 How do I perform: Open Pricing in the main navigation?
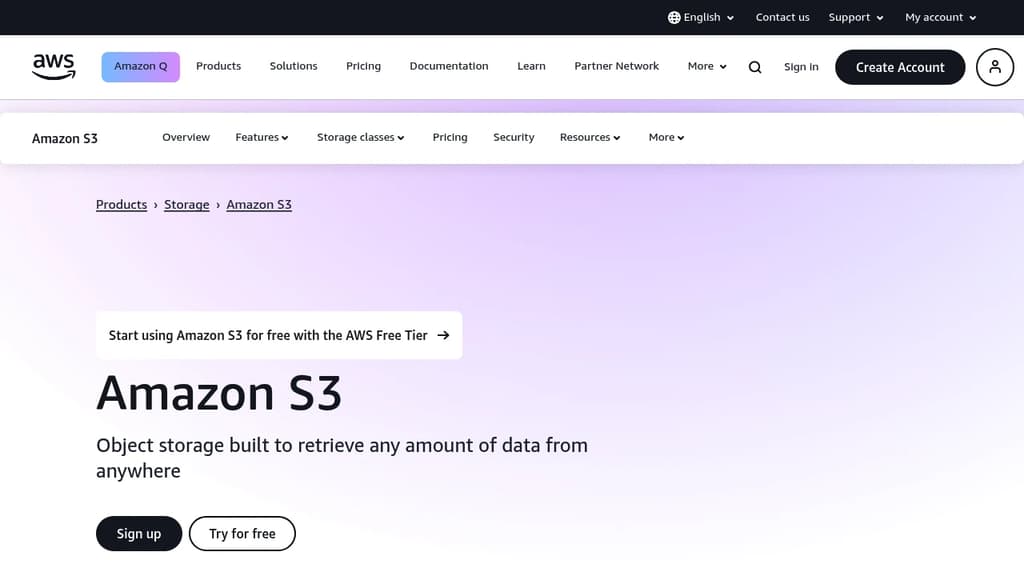coord(363,67)
